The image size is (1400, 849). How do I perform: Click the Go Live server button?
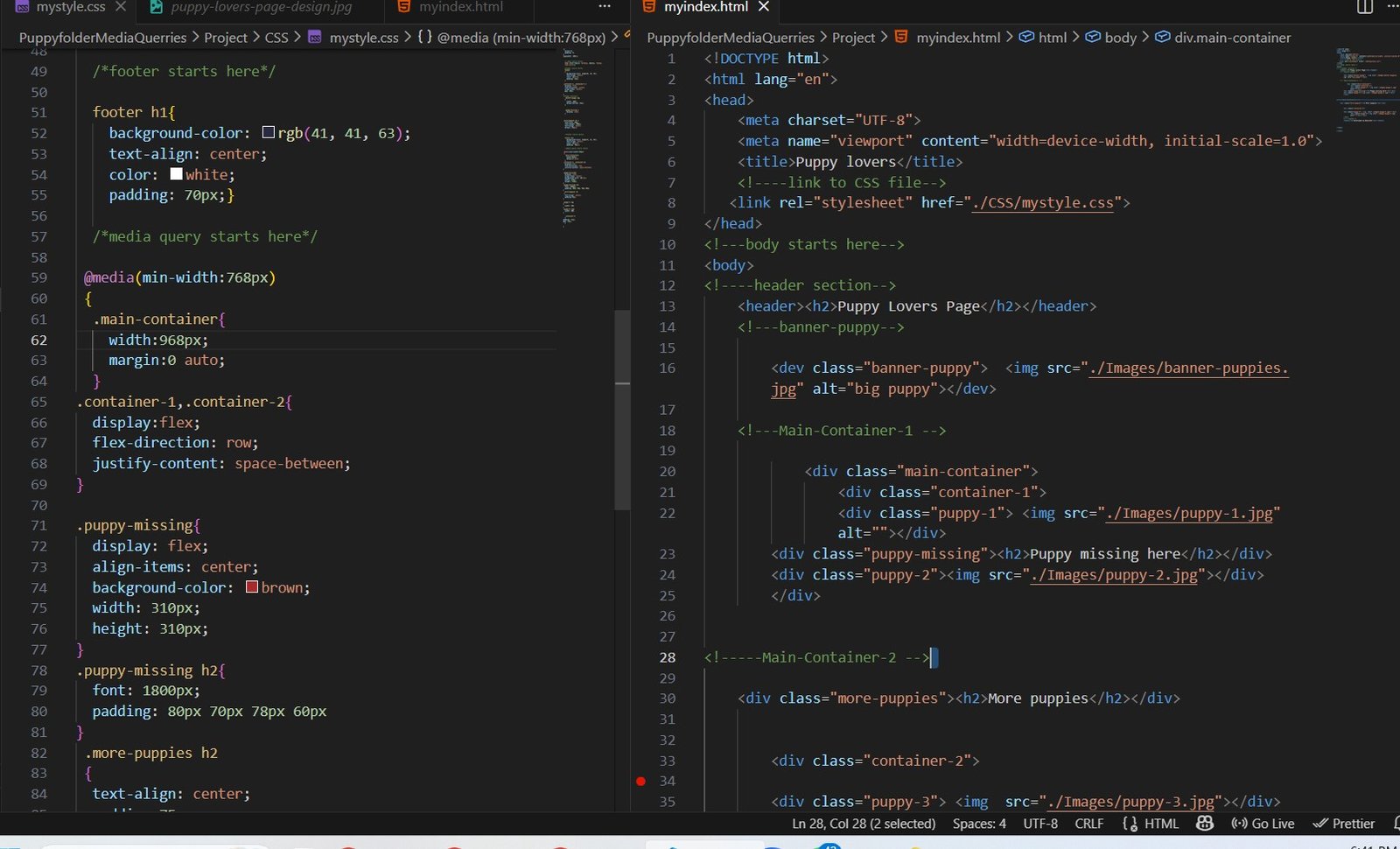click(x=1263, y=824)
